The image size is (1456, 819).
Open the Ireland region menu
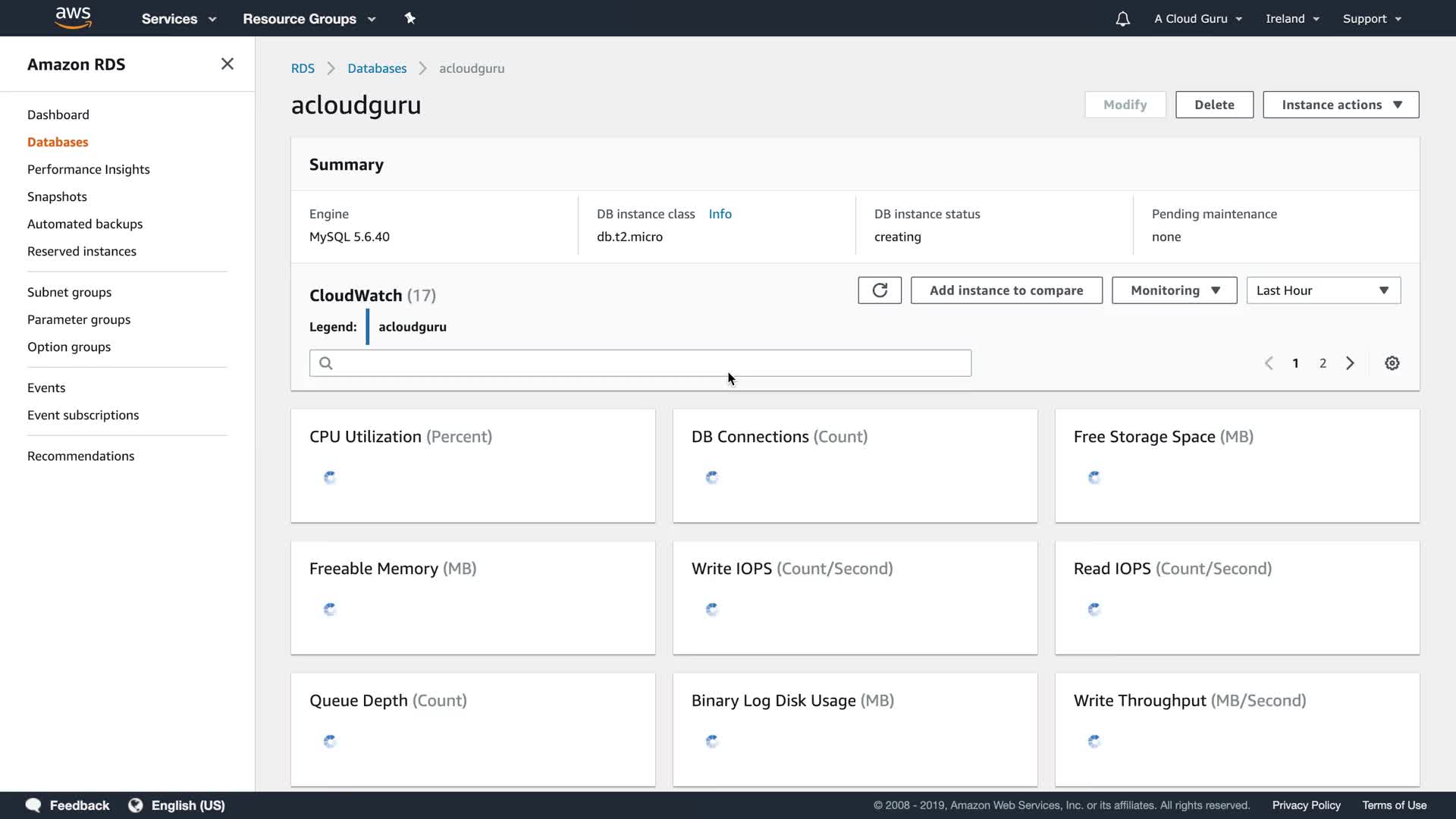click(1292, 19)
